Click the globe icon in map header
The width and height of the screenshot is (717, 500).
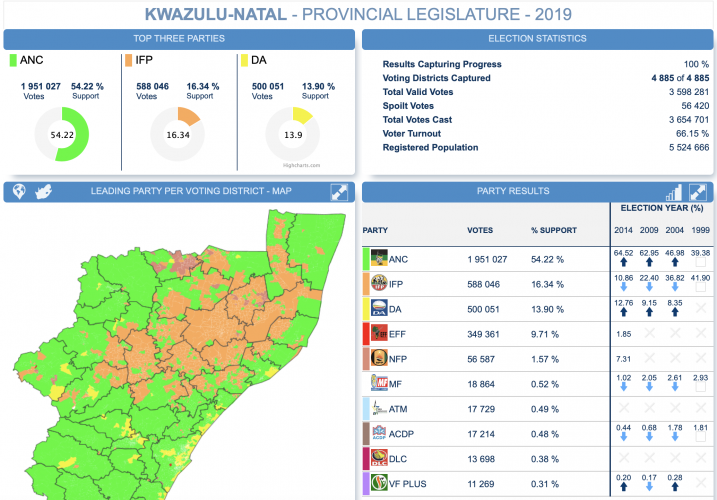[x=18, y=192]
